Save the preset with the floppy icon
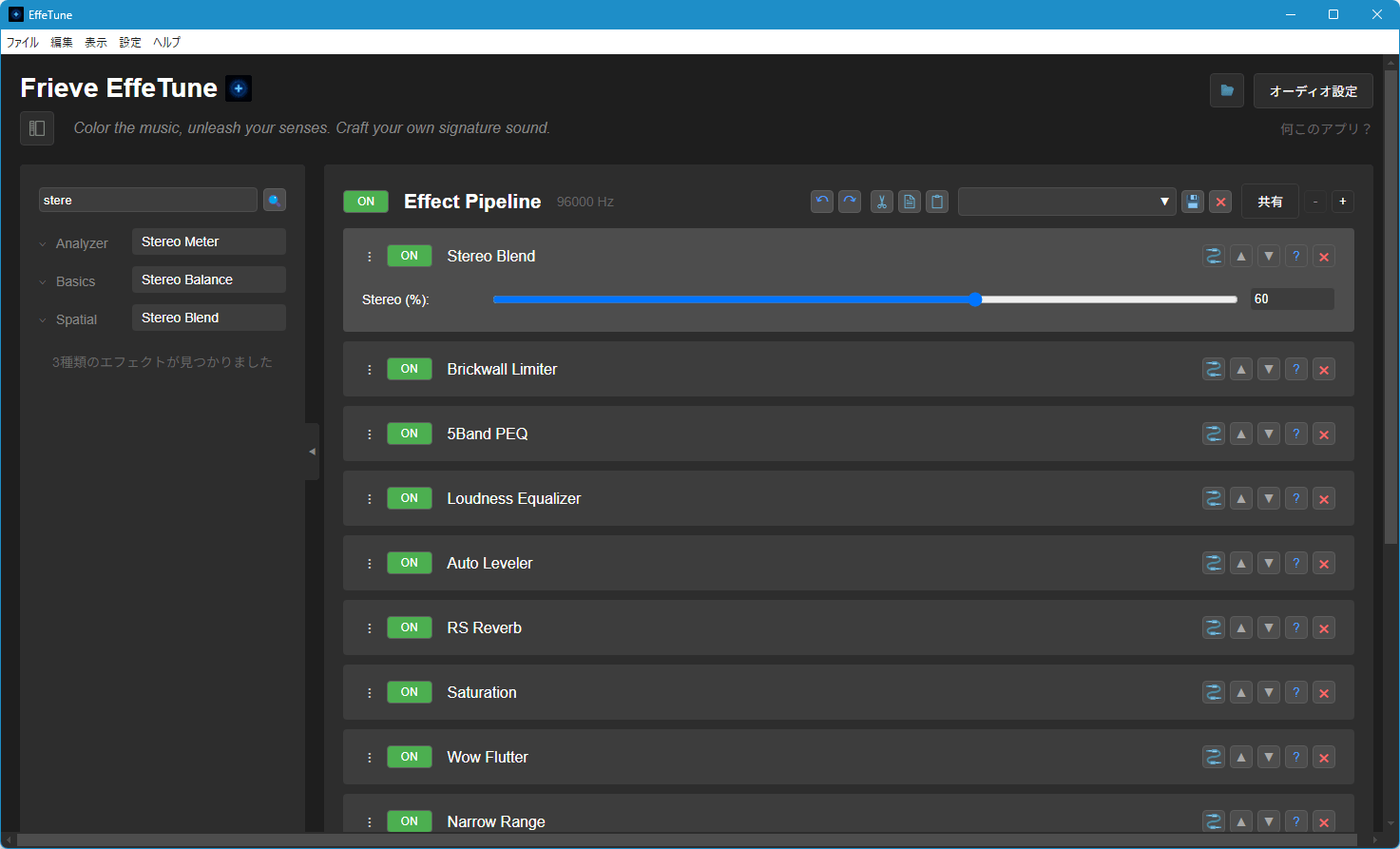 point(1193,202)
